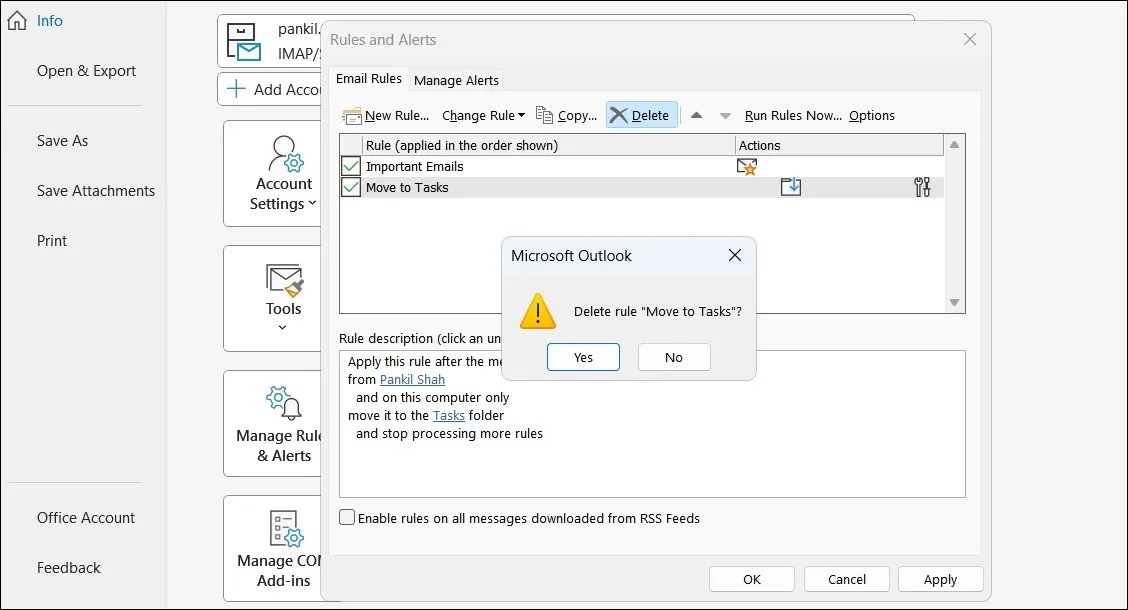1128x610 pixels.
Task: Click the Tools button in Info pane
Action: point(283,298)
